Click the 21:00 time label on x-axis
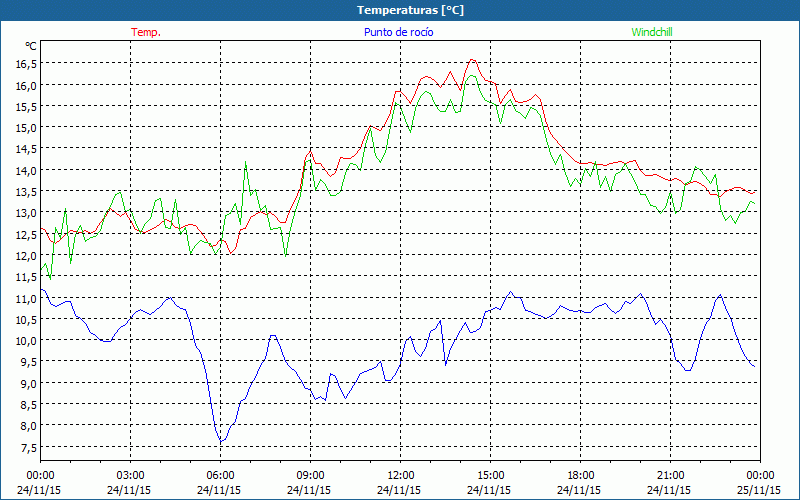Image resolution: width=800 pixels, height=500 pixels. (670, 476)
